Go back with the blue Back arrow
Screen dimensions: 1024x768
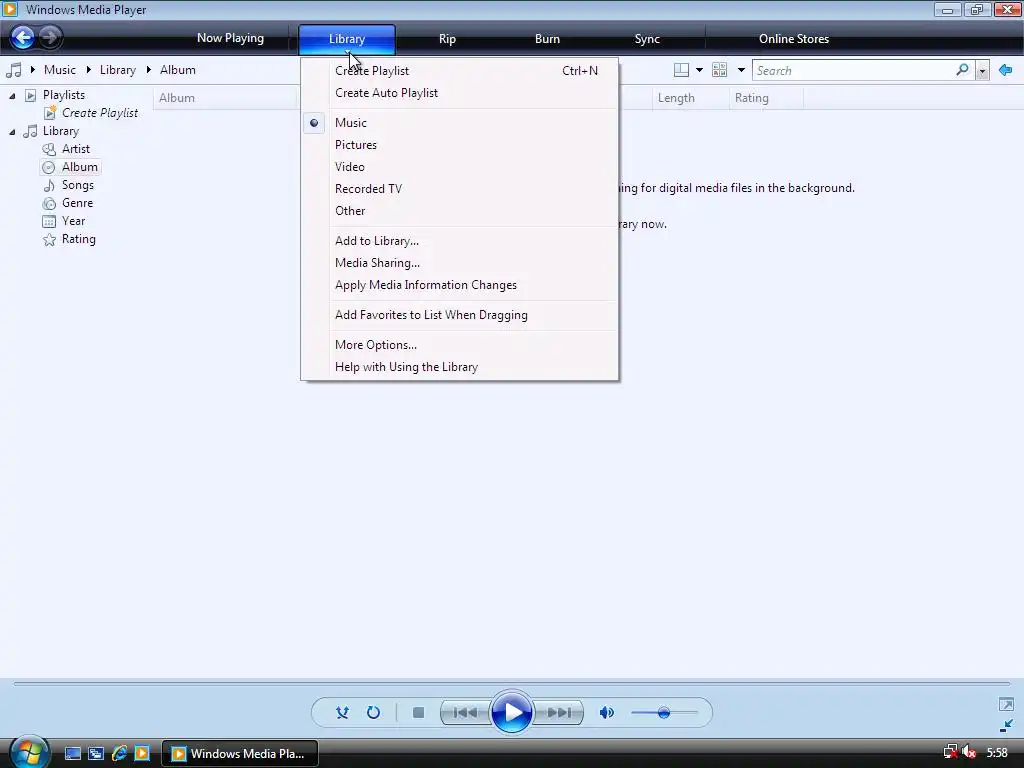[x=22, y=37]
